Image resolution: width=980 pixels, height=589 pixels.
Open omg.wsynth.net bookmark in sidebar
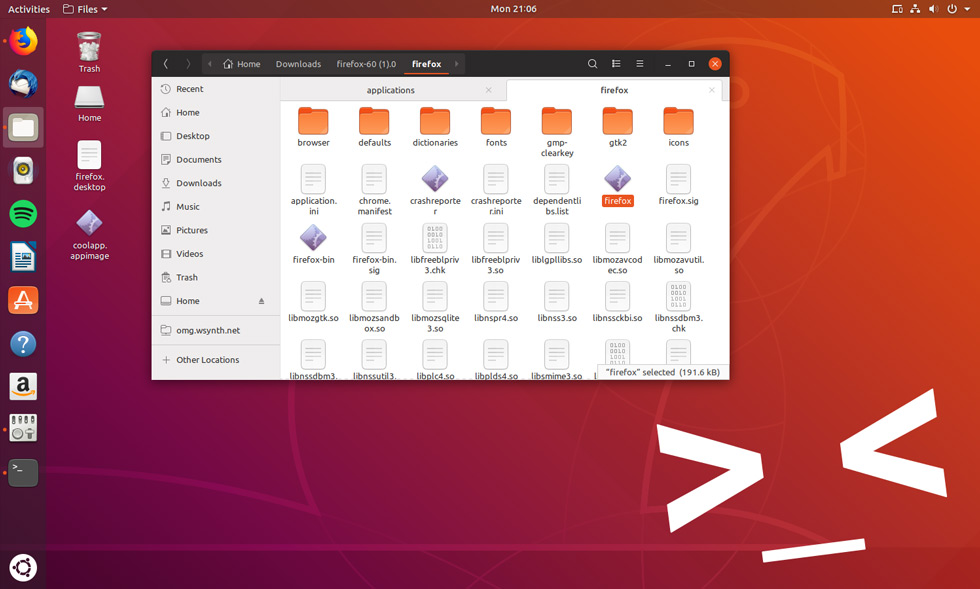click(216, 330)
